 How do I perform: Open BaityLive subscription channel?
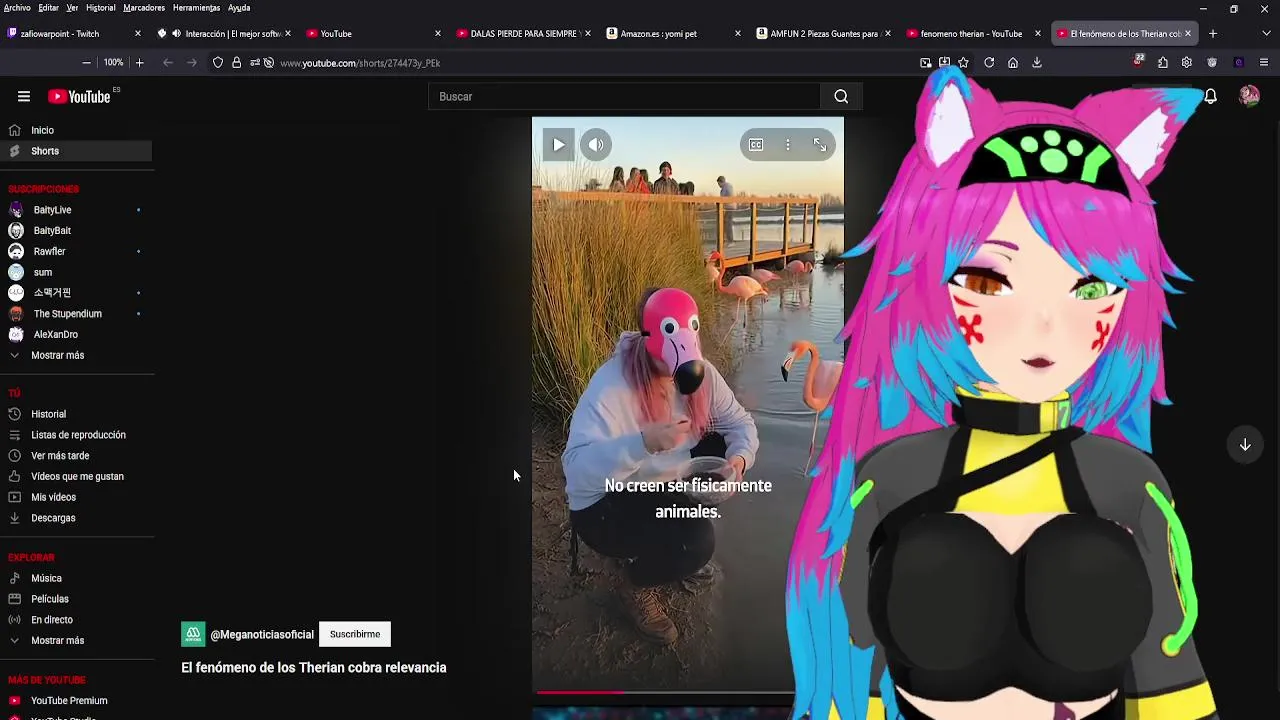pyautogui.click(x=52, y=210)
